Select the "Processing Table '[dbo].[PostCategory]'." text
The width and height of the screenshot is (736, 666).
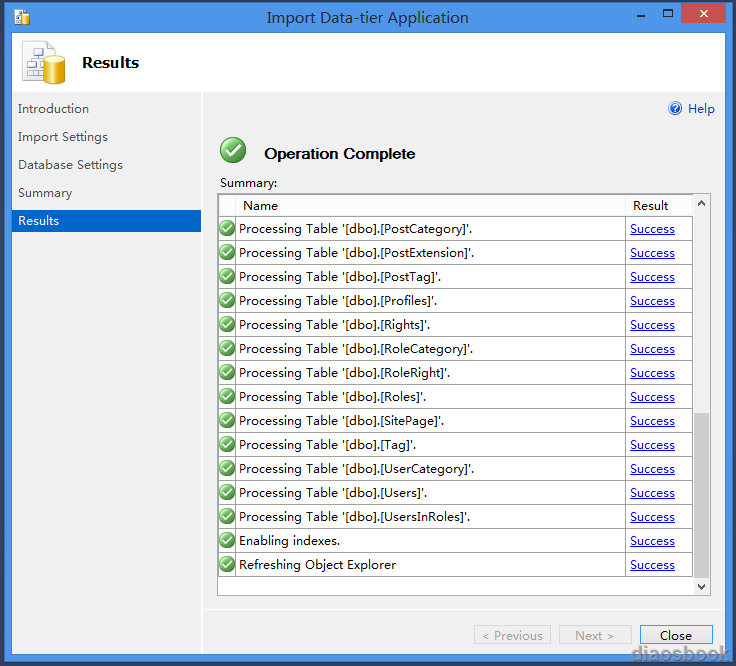coord(355,229)
